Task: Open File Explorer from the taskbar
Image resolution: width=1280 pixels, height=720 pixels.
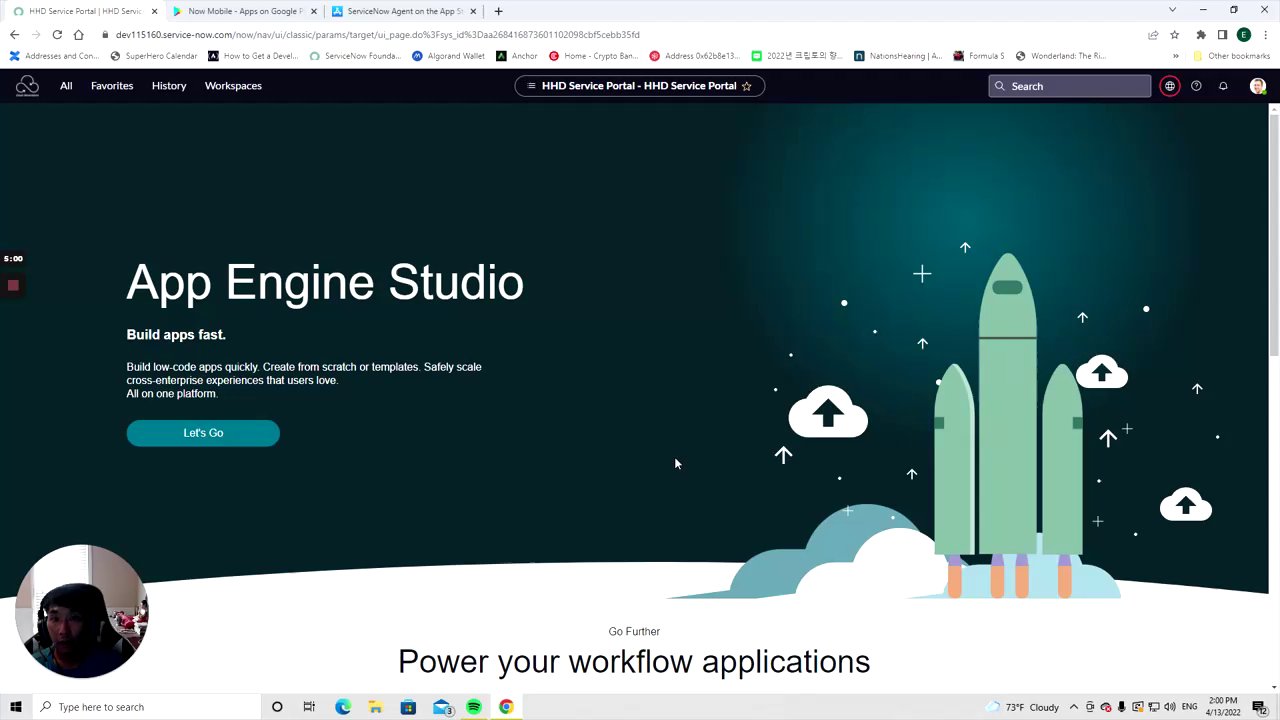Action: 375,707
